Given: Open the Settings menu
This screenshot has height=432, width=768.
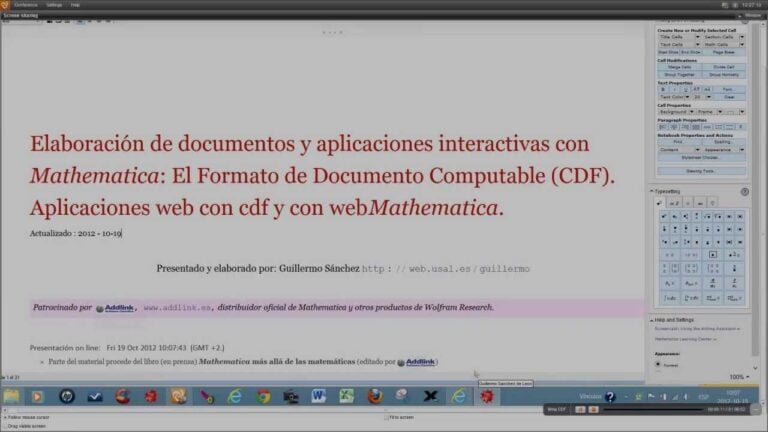Looking at the screenshot, I should [54, 5].
